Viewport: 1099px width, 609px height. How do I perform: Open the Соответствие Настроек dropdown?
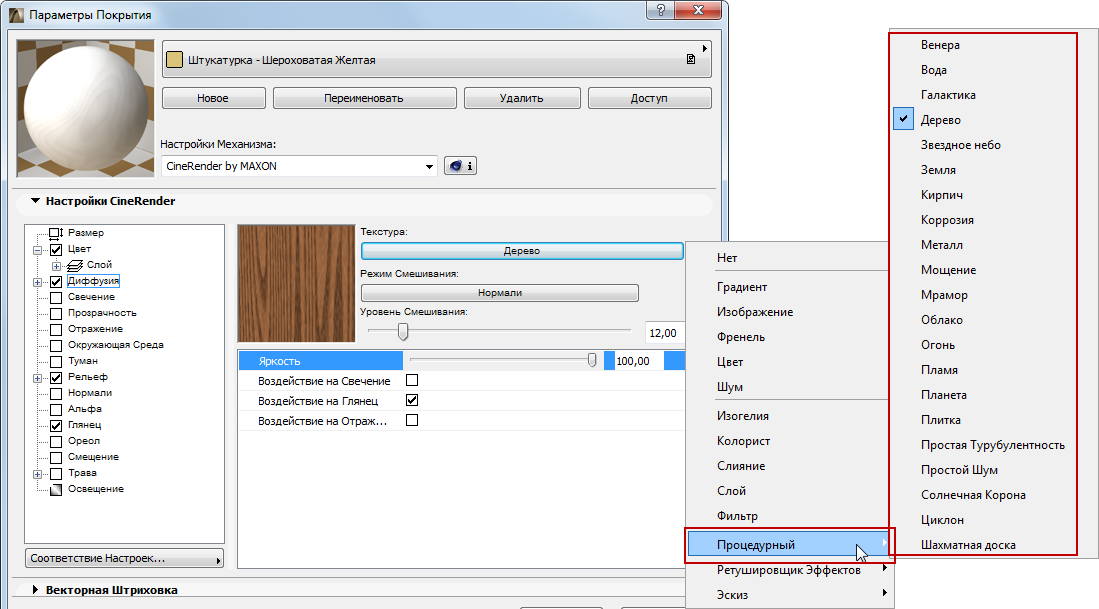pyautogui.click(x=125, y=559)
